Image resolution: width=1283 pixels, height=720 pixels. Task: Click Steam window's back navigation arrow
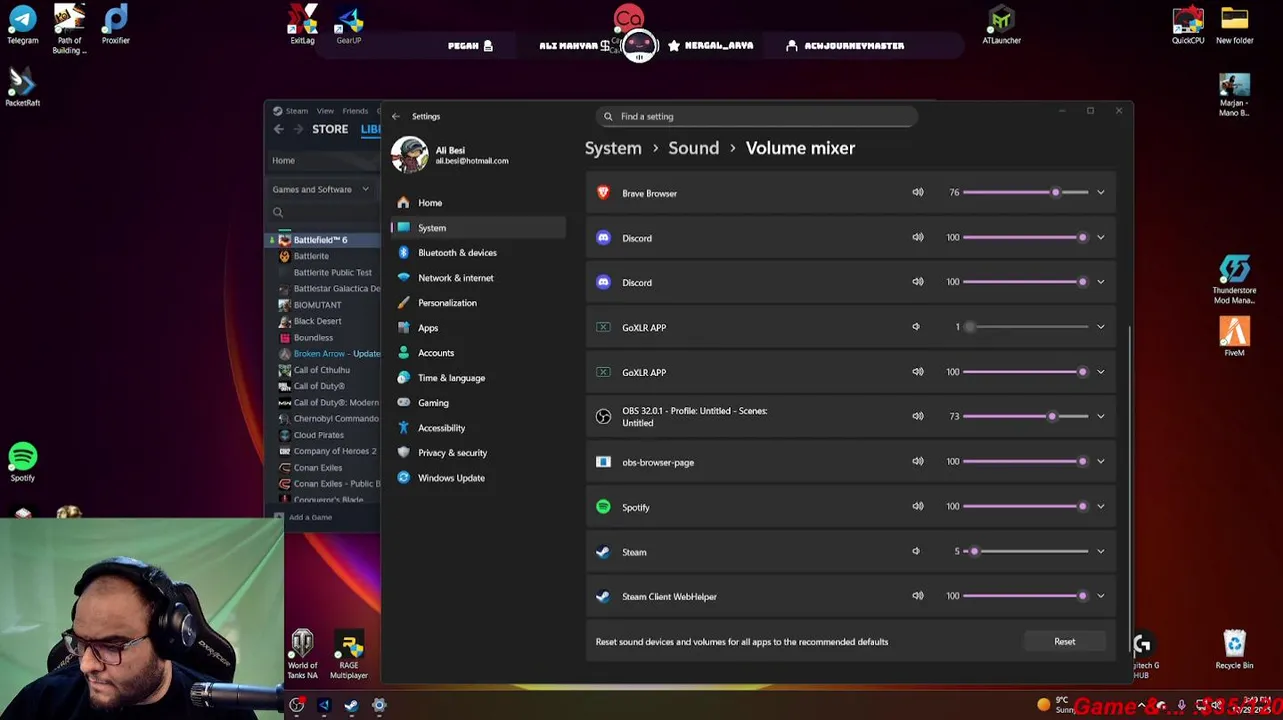click(279, 129)
